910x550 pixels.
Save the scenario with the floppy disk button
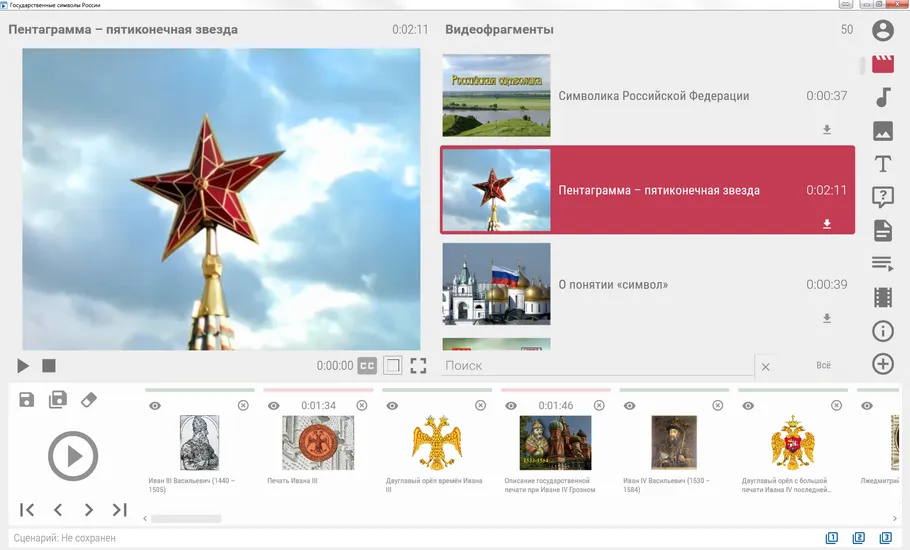tap(27, 400)
